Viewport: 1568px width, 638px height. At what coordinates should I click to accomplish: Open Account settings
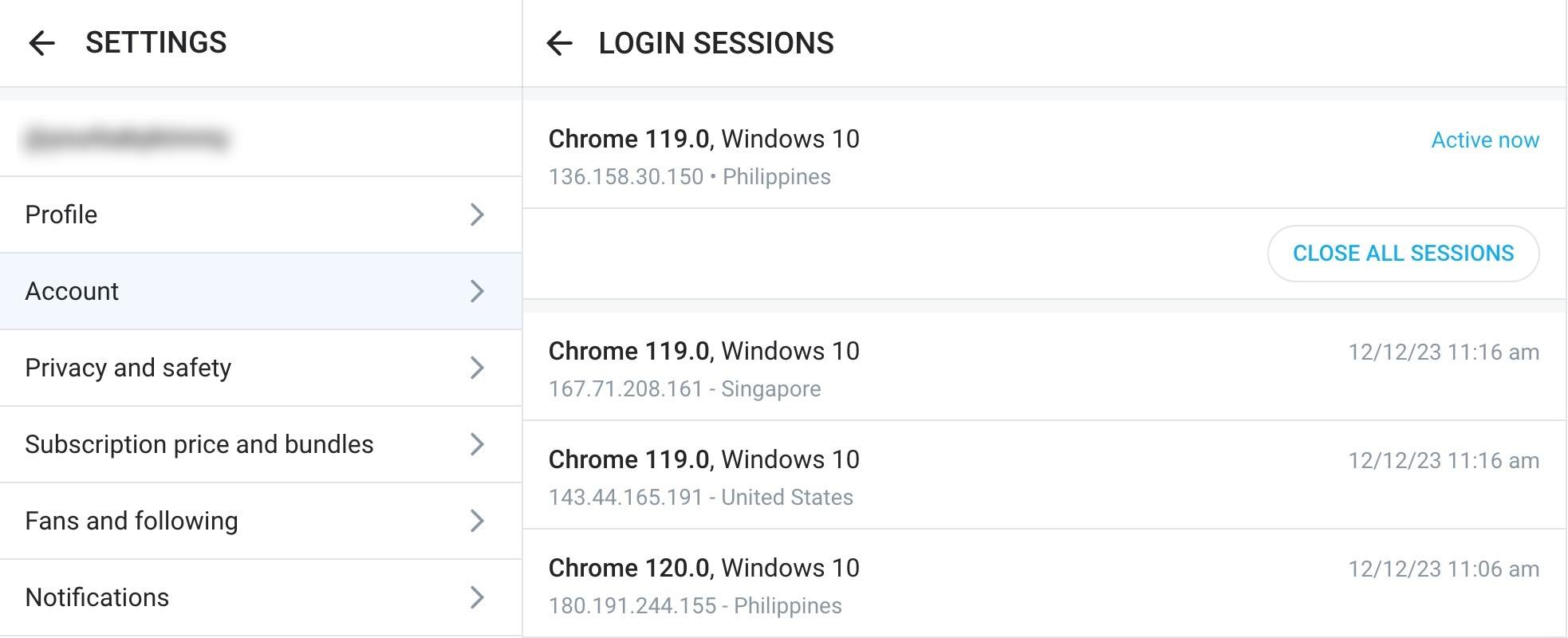point(261,291)
